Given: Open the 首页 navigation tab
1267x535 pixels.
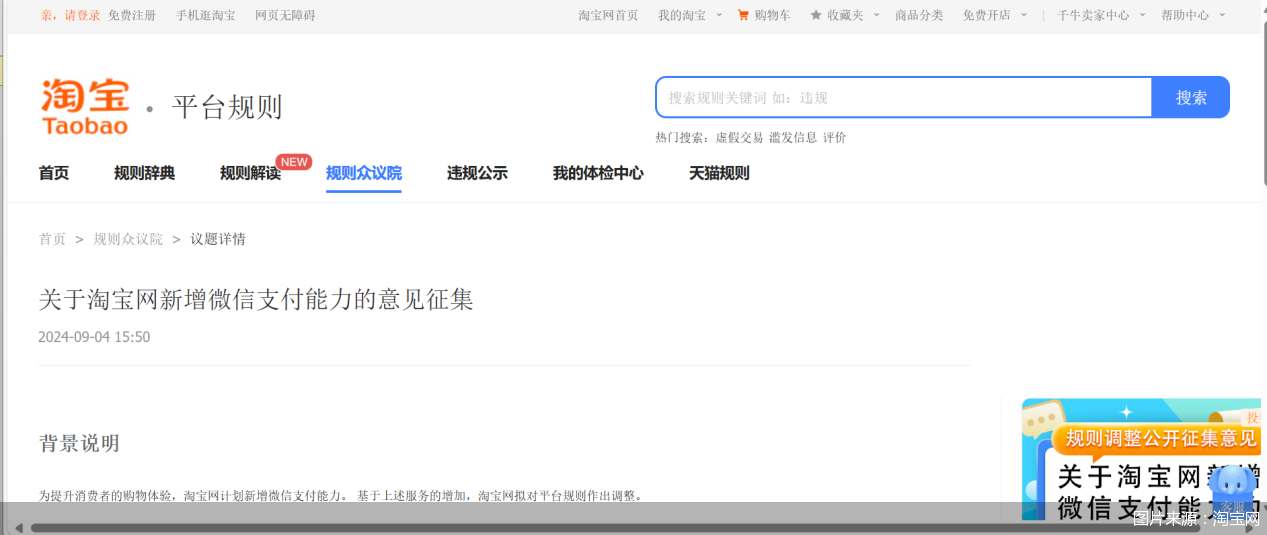Looking at the screenshot, I should tap(54, 173).
